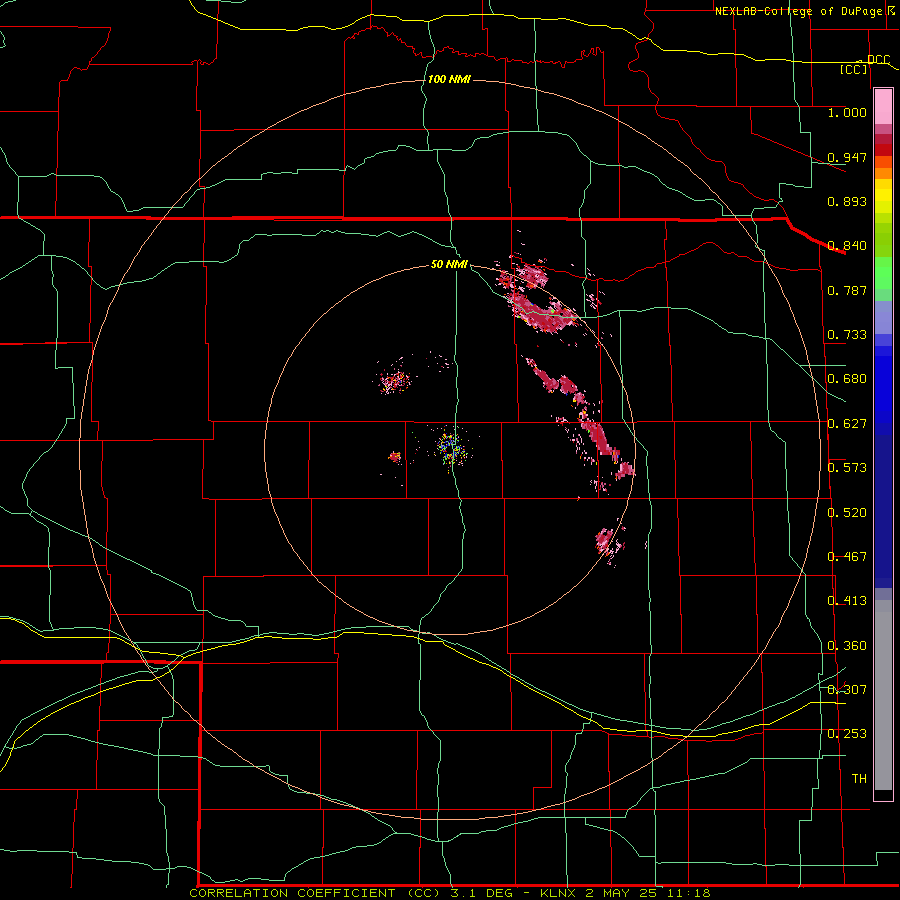The image size is (900, 900).
Task: Click the 0.680 scale value
Action: (847, 379)
